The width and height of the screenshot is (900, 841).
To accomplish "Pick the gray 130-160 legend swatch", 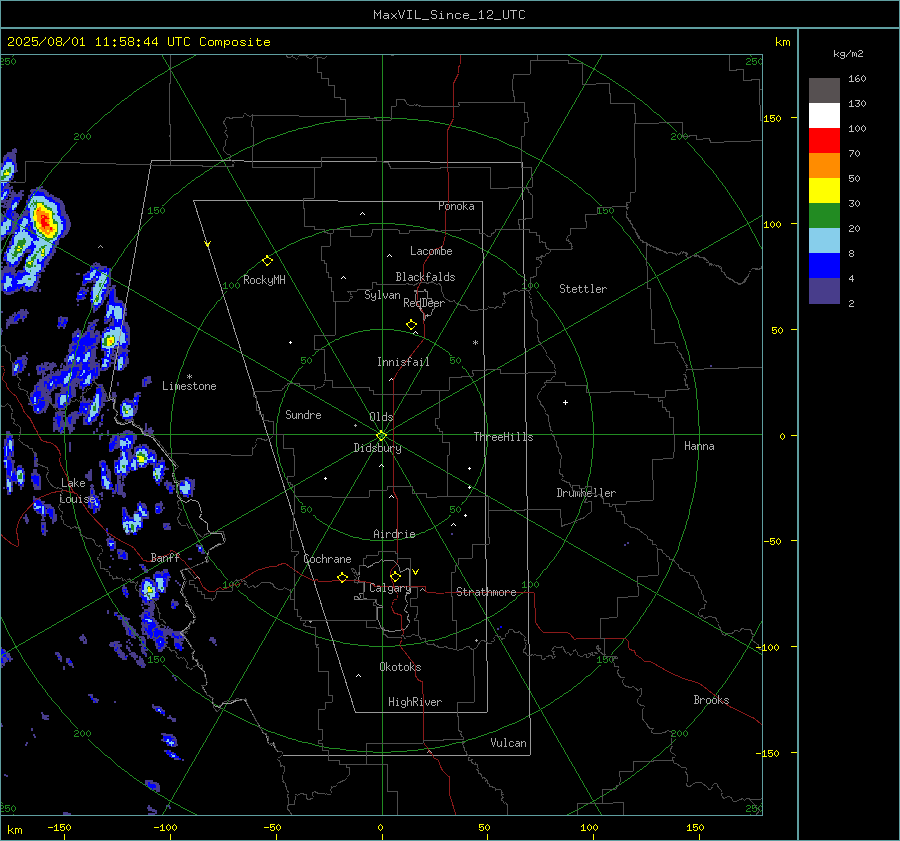I will pos(824,91).
